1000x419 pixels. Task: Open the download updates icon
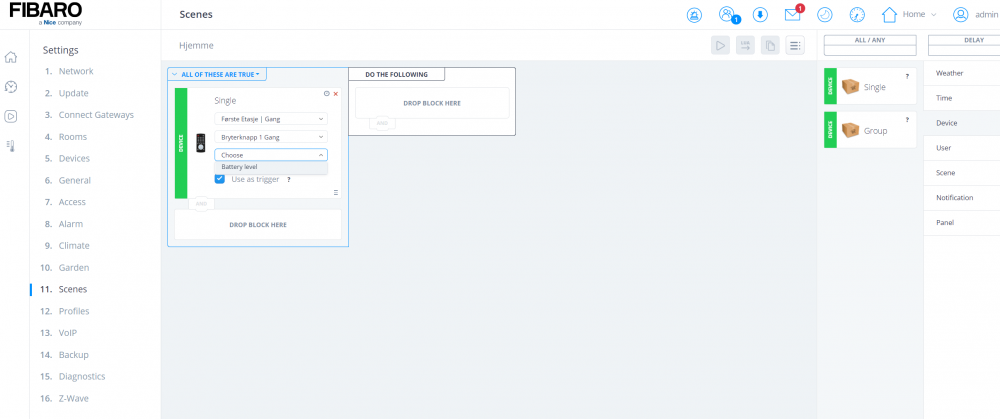[x=760, y=15]
